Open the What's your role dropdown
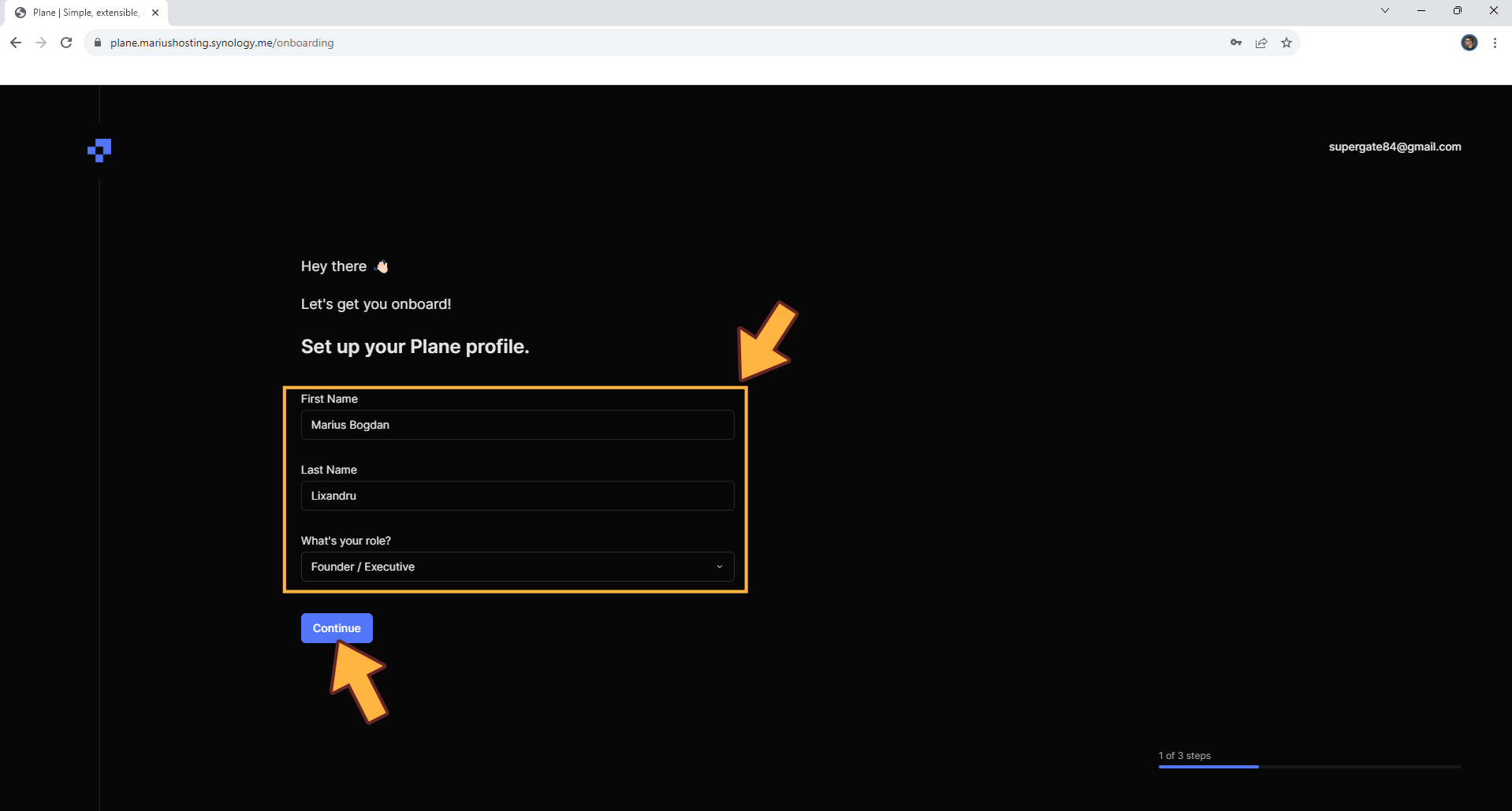The height and width of the screenshot is (811, 1512). pos(517,567)
